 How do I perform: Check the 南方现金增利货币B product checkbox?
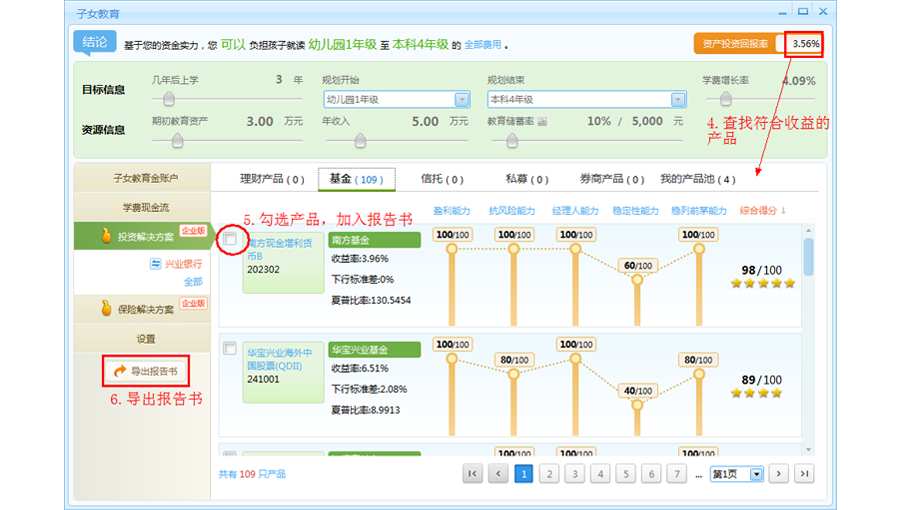point(230,239)
